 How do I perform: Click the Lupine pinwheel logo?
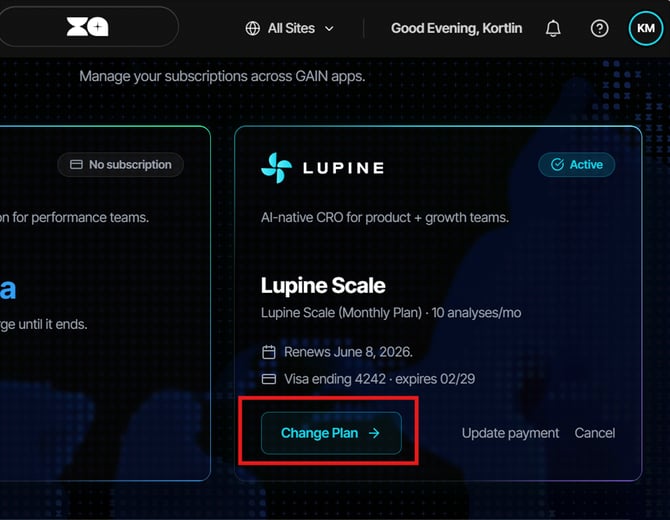276,167
